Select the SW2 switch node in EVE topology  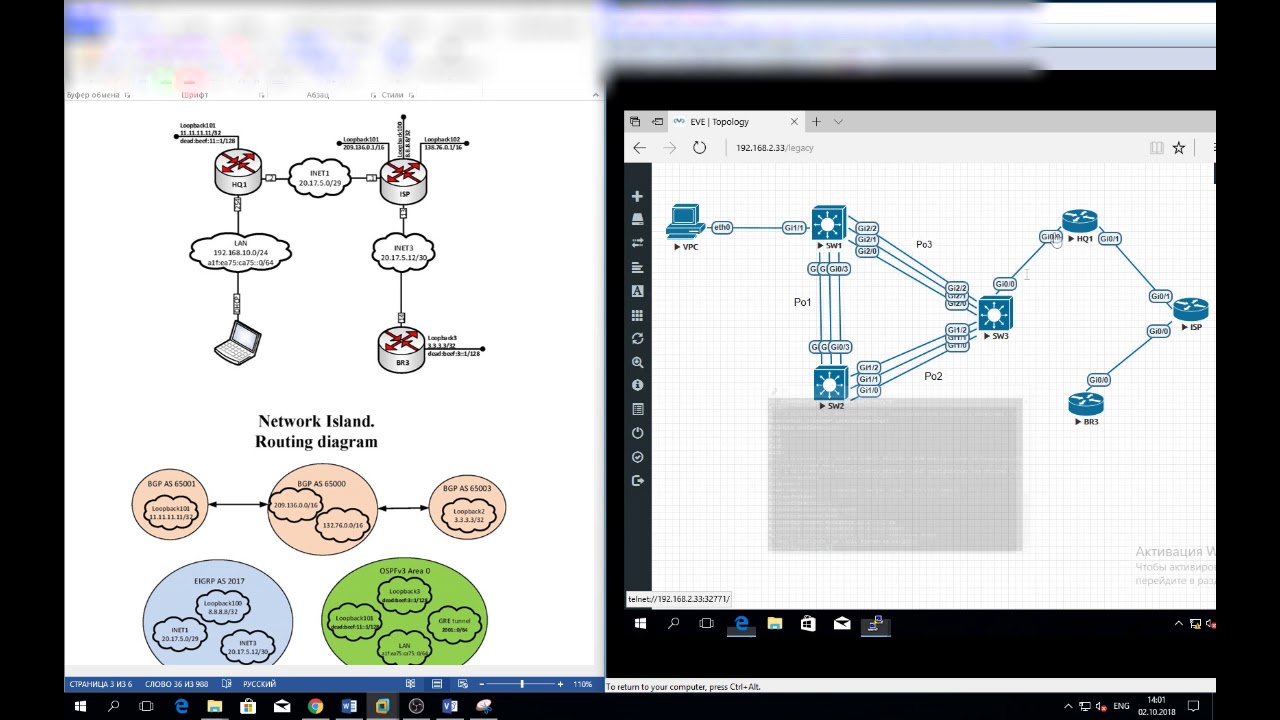tap(831, 384)
